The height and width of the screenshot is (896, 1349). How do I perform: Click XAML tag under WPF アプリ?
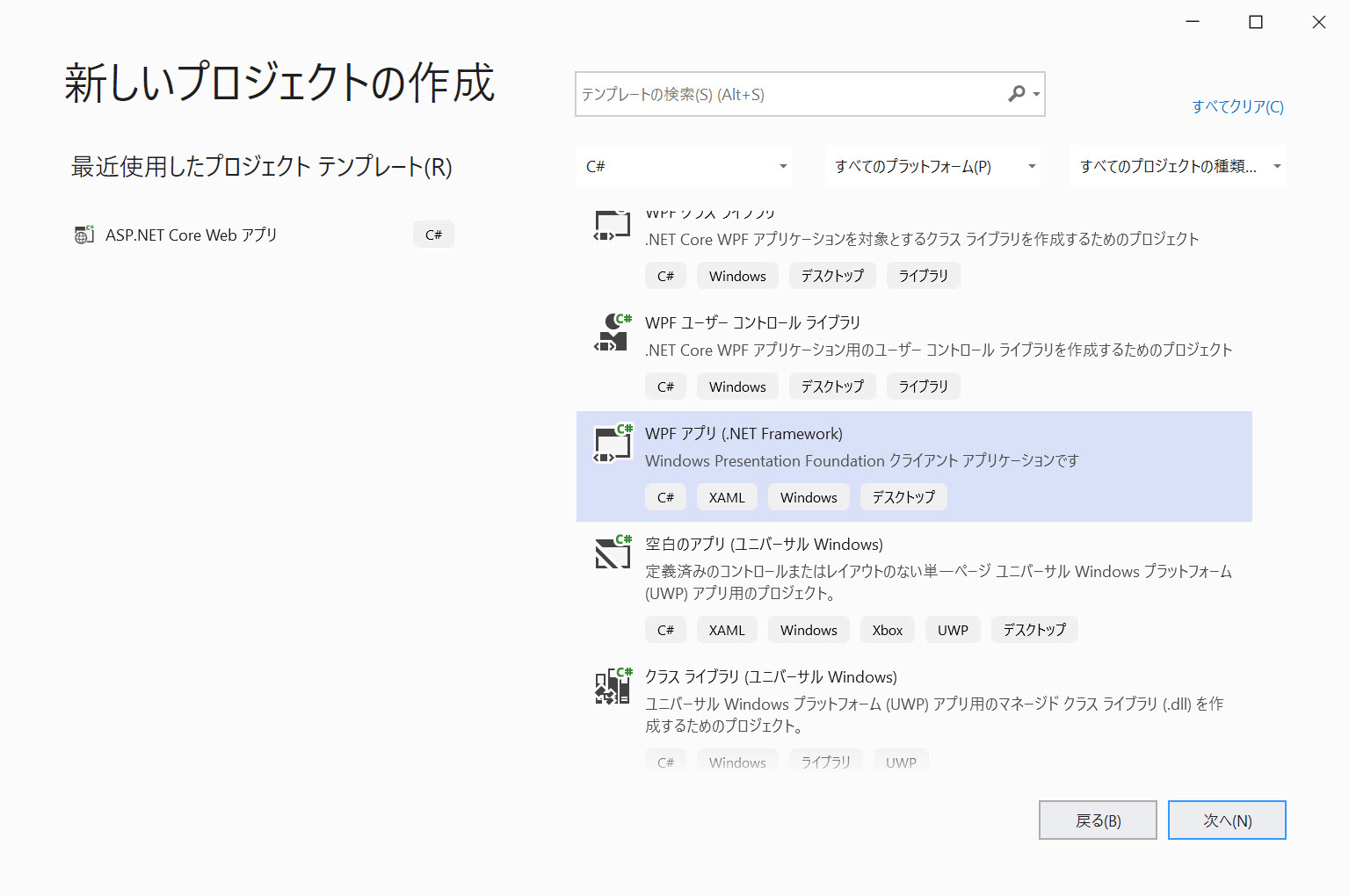[x=727, y=497]
